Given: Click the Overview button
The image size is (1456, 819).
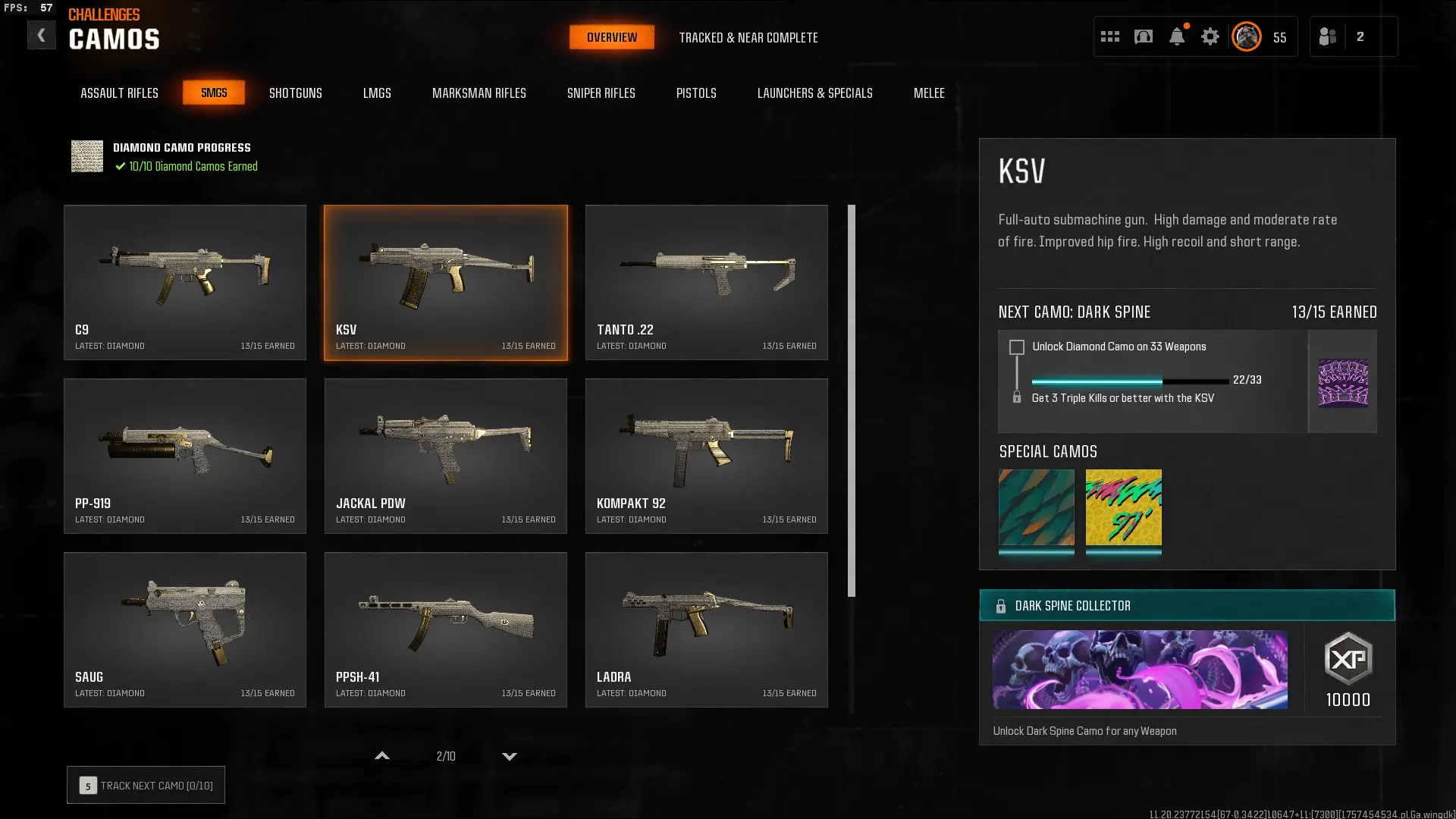Looking at the screenshot, I should (612, 37).
